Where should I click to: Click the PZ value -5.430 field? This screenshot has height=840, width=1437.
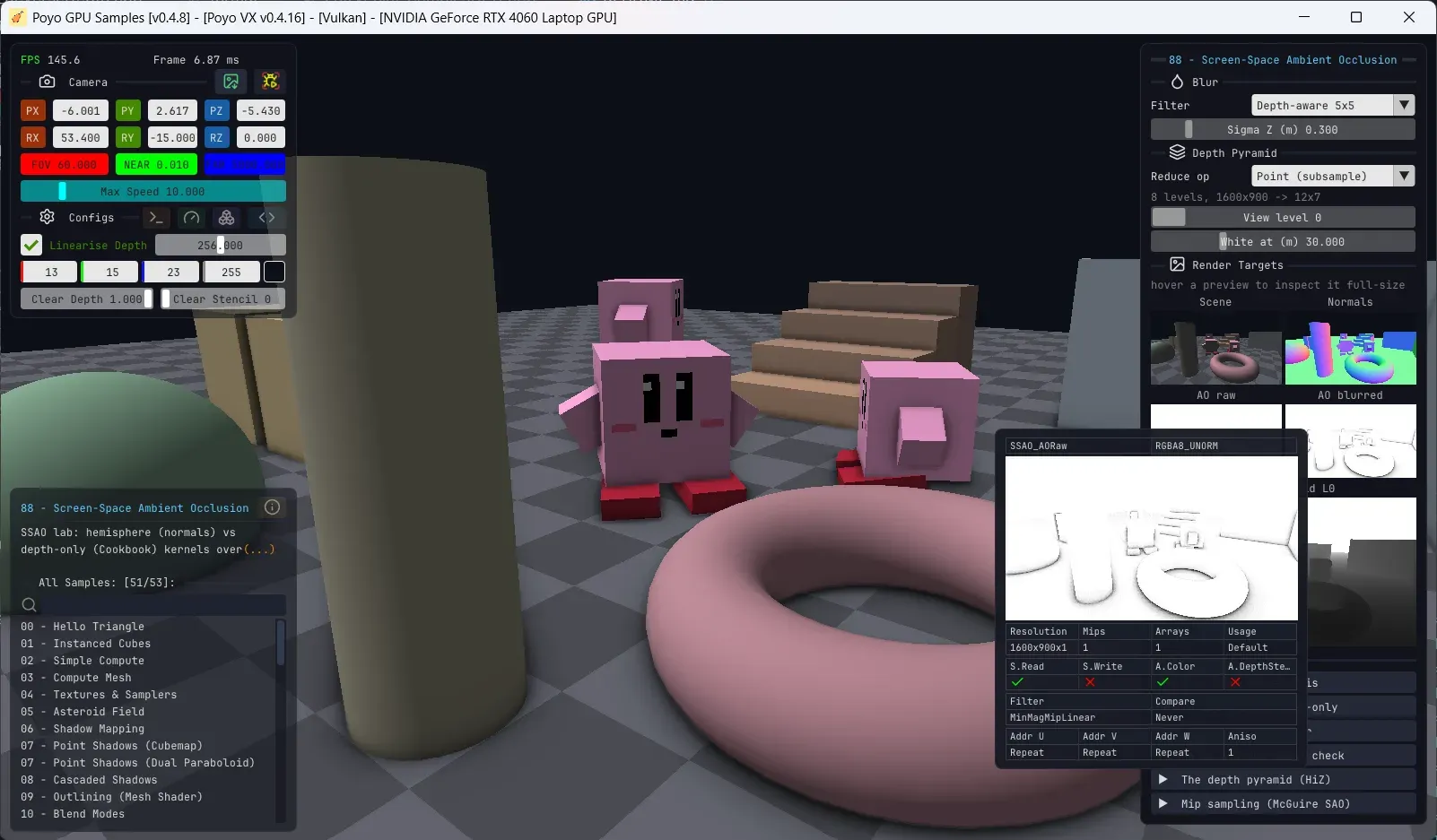(261, 111)
